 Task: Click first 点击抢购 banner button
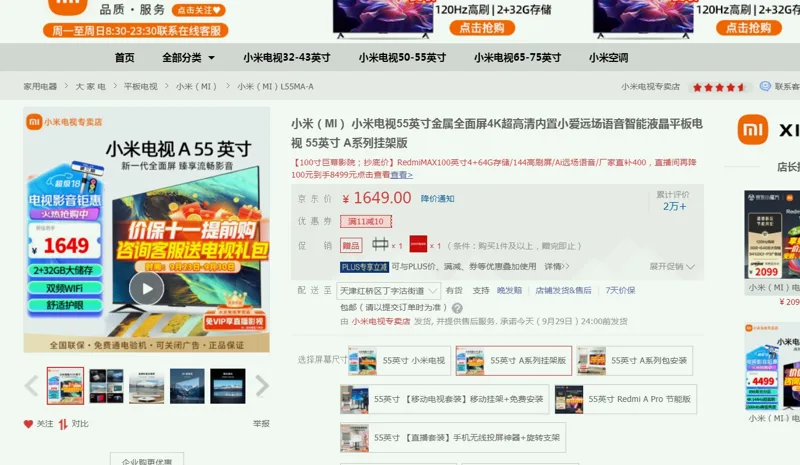(482, 28)
